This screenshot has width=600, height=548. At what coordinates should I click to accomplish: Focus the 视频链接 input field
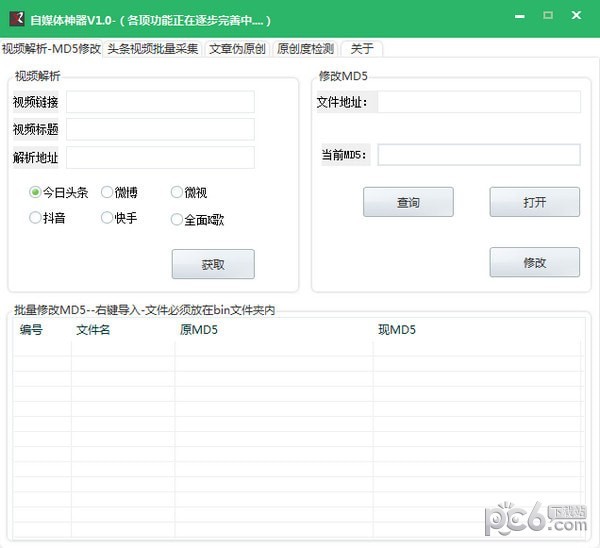(160, 102)
